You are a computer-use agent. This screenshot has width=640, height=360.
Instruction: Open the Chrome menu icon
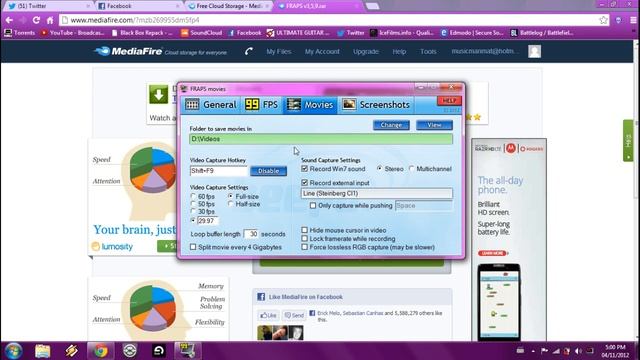[x=633, y=20]
